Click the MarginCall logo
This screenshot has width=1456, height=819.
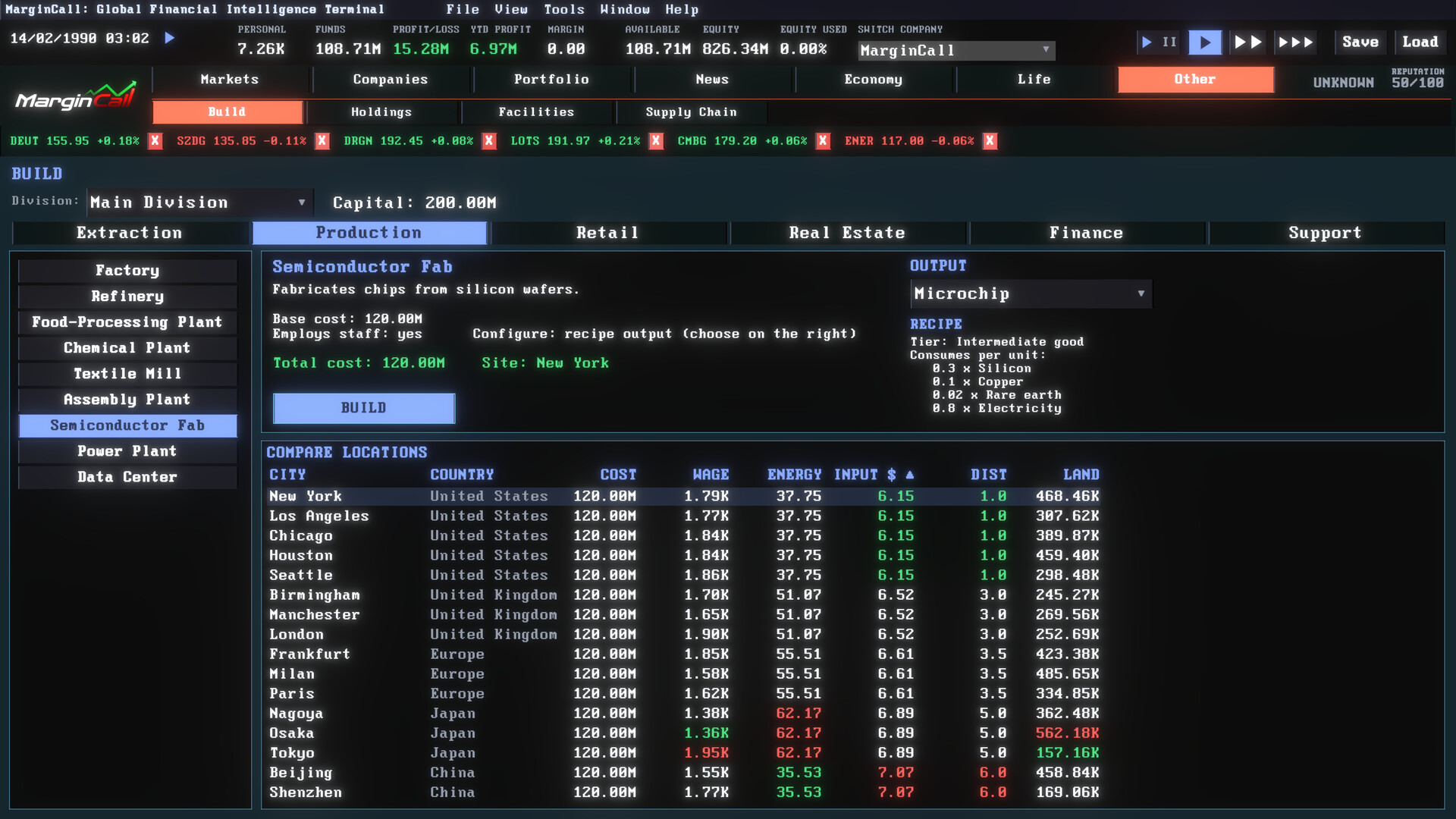[76, 96]
